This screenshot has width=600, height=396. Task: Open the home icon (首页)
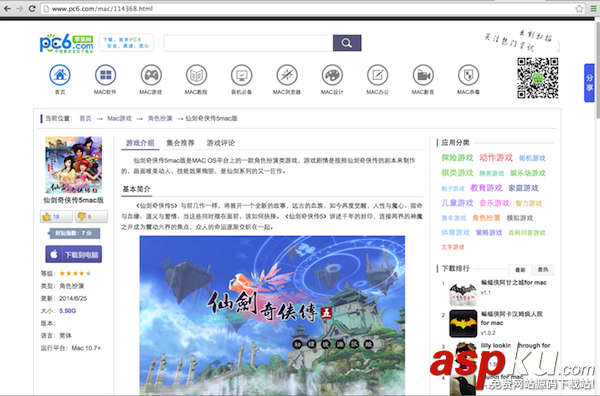[x=60, y=75]
